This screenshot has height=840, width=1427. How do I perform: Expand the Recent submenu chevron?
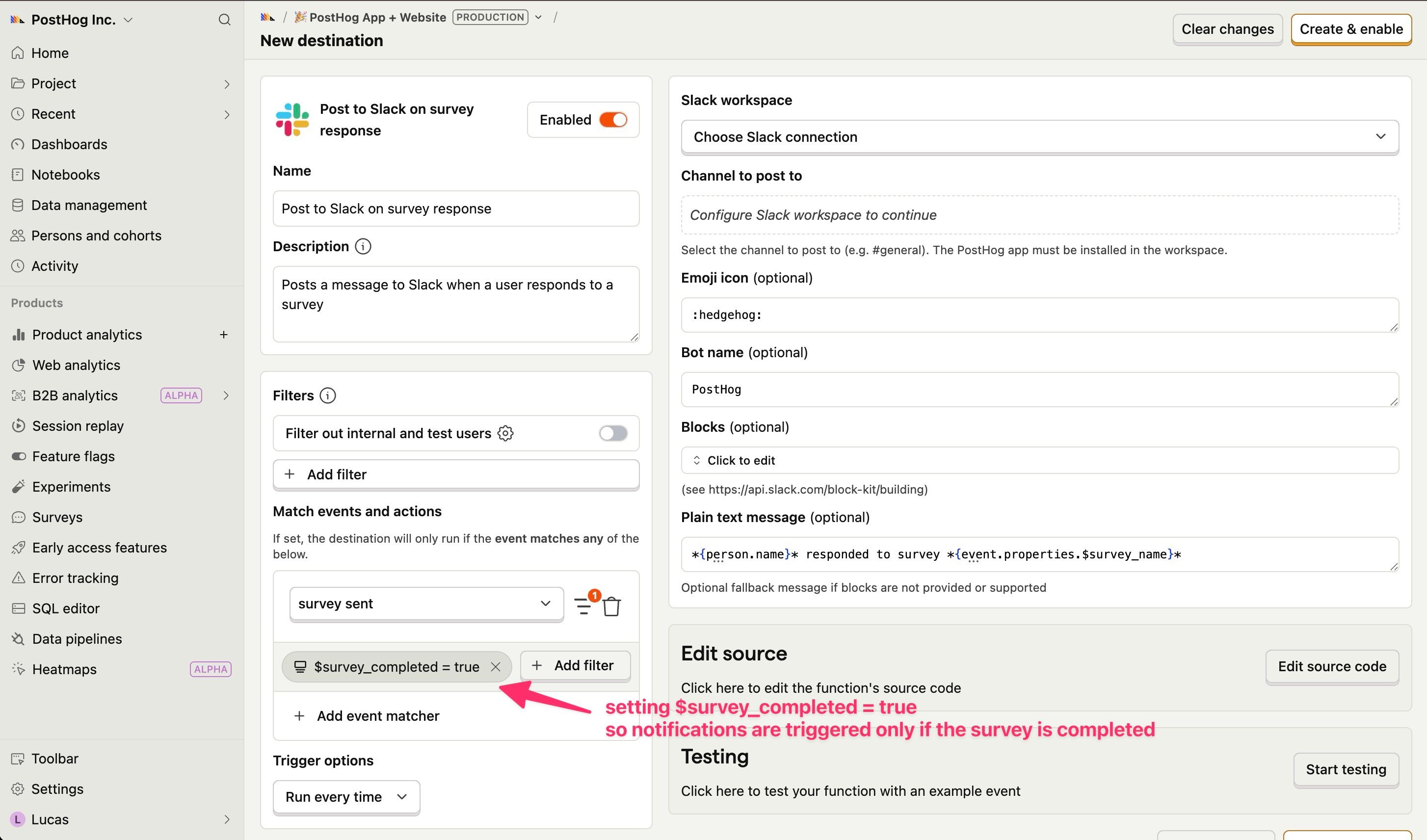[x=227, y=114]
